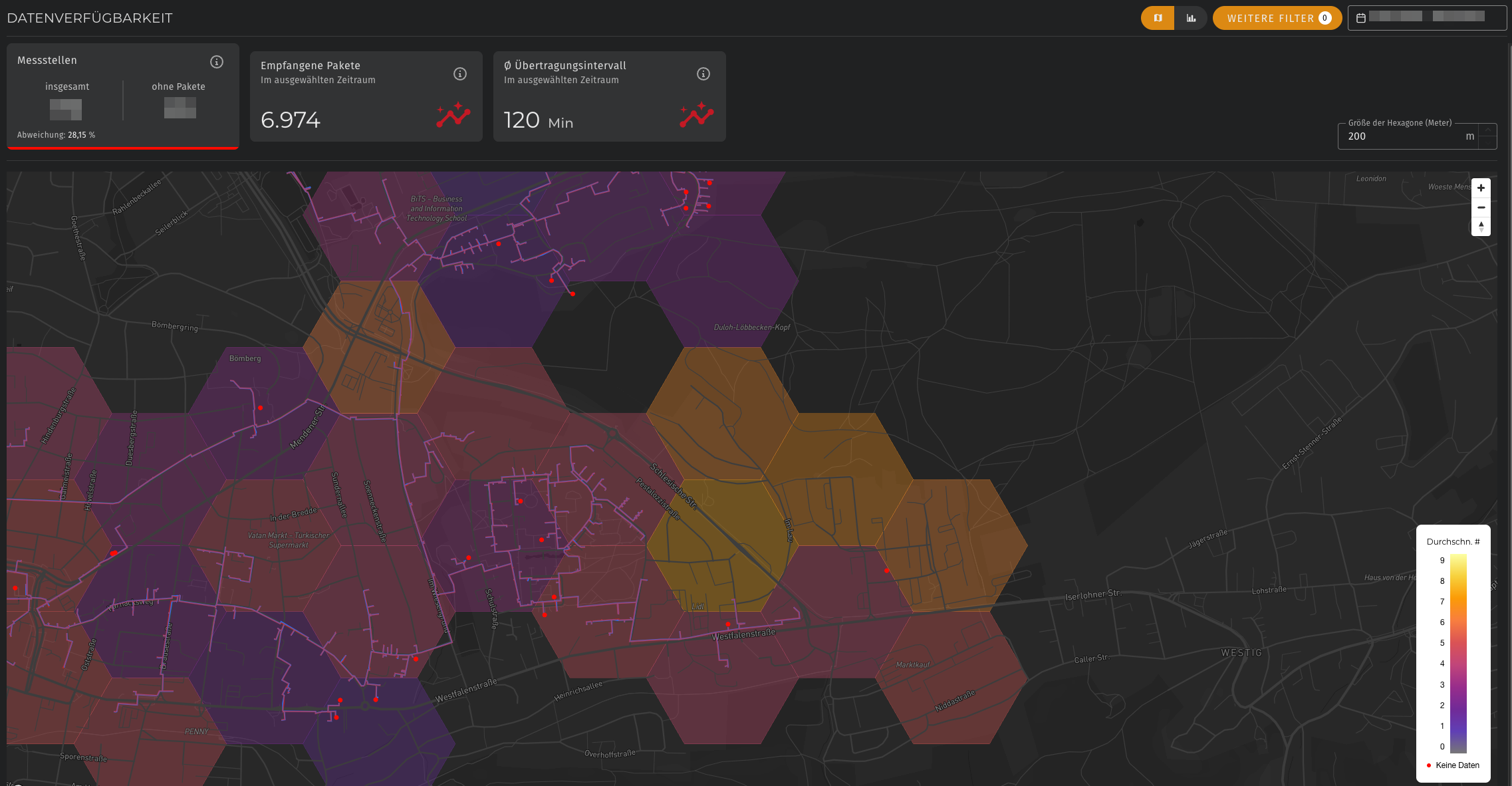Show info for Empfangene Pakete card
Screen dimensions: 1512x786
460,74
